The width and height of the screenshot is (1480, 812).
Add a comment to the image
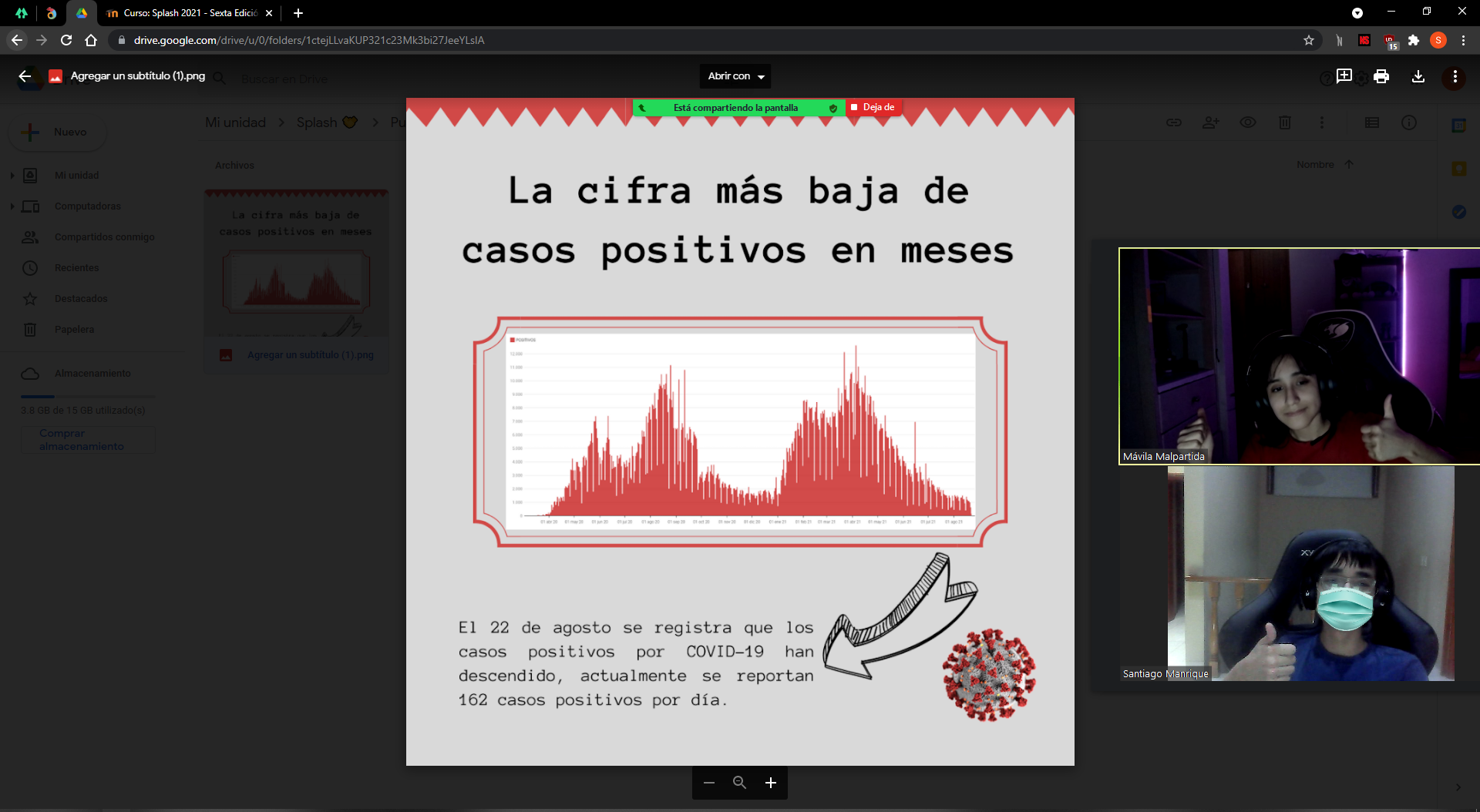click(x=1344, y=76)
